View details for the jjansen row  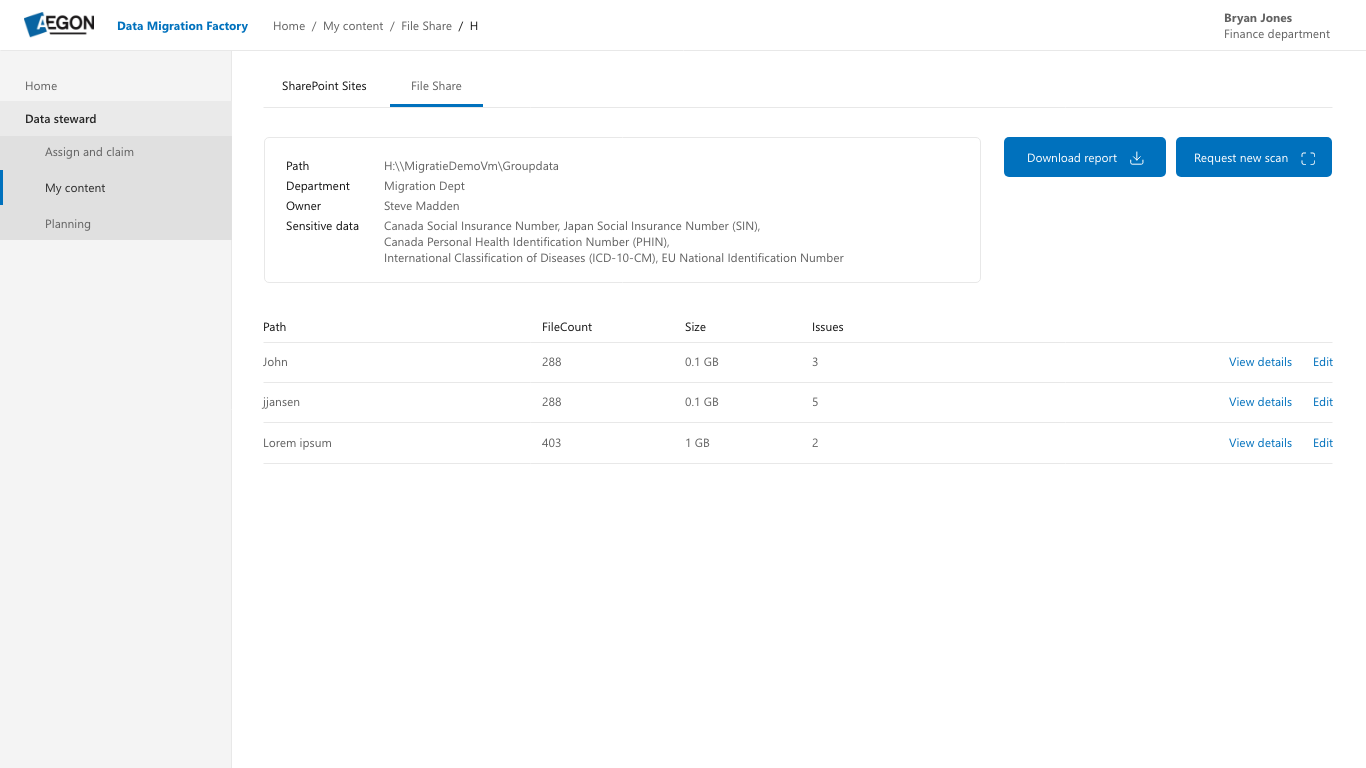tap(1260, 402)
